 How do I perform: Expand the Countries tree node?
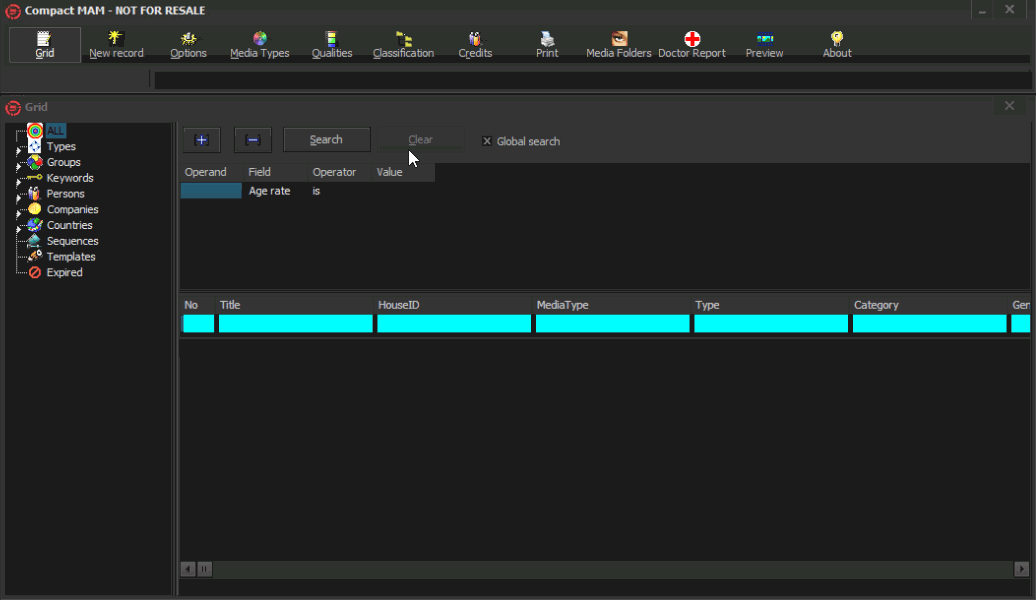click(18, 227)
